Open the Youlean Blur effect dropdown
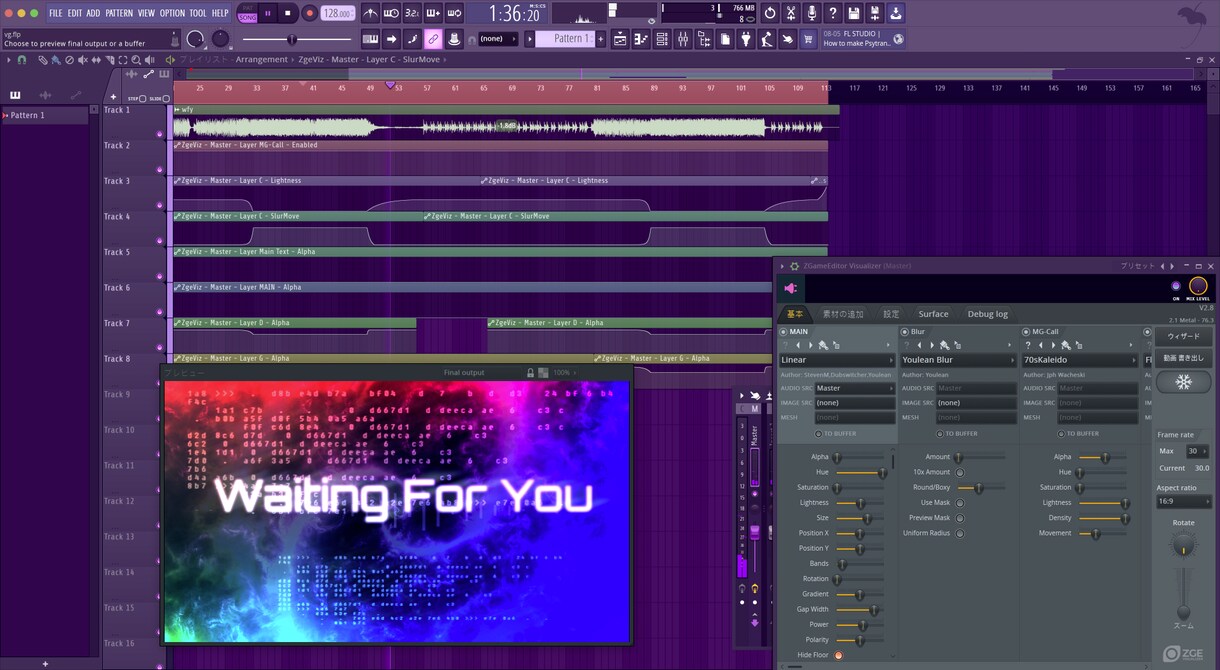 (x=958, y=360)
